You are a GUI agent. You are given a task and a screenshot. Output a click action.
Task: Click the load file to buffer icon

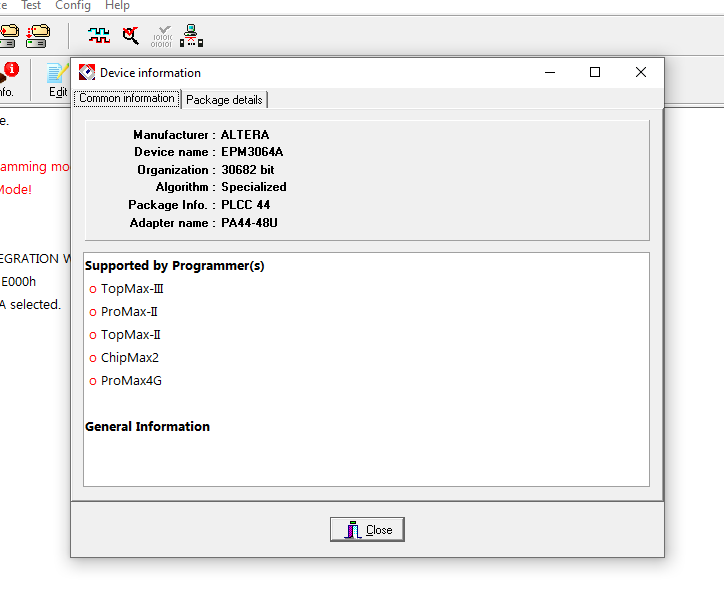(9, 36)
